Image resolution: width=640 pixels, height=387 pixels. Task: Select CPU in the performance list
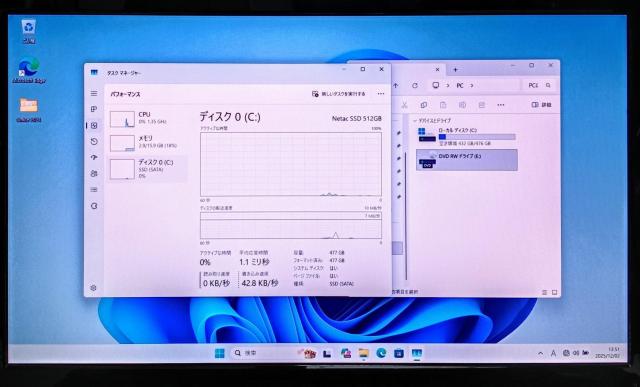coord(147,118)
